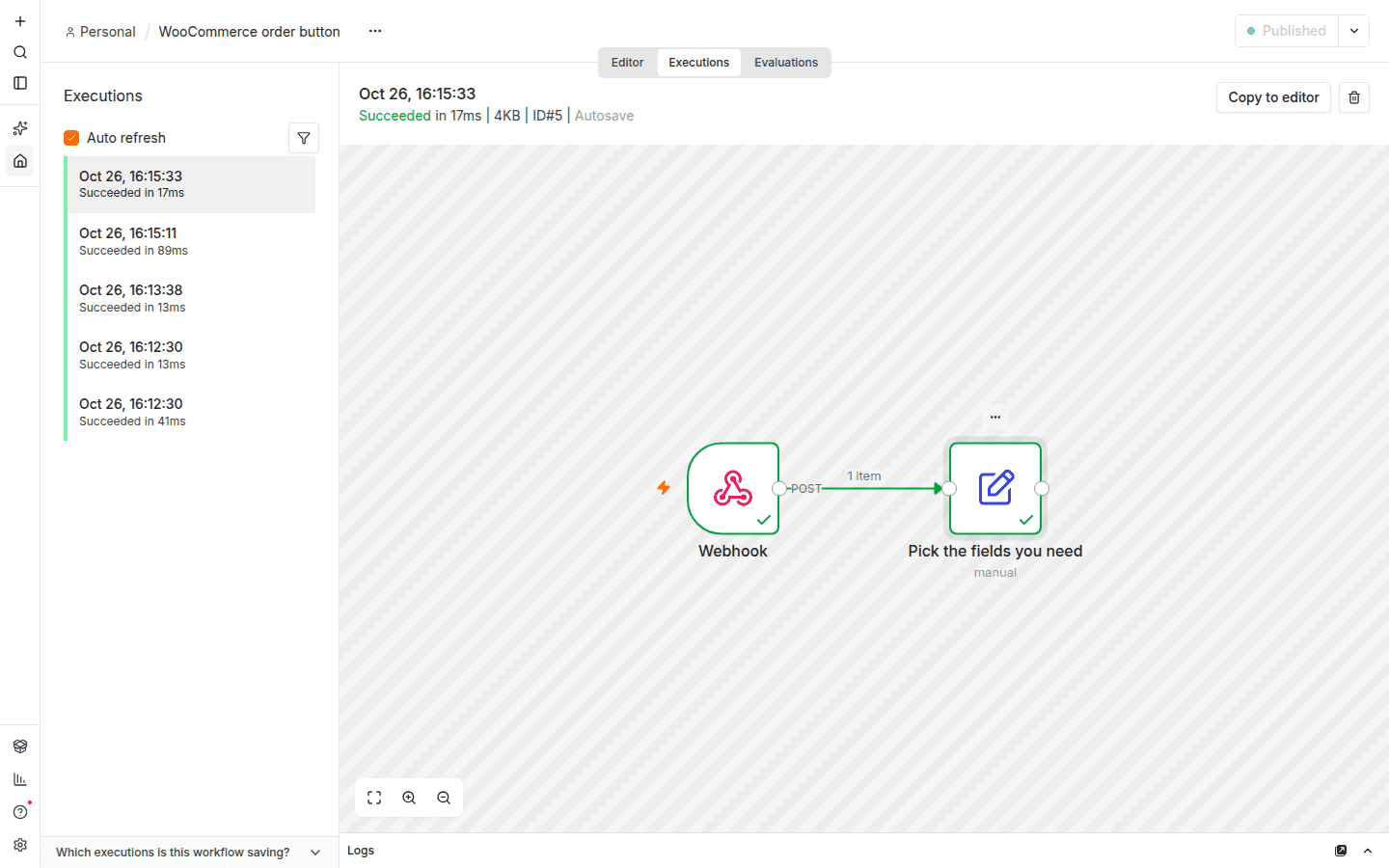Select the Webhook node icon

point(733,488)
